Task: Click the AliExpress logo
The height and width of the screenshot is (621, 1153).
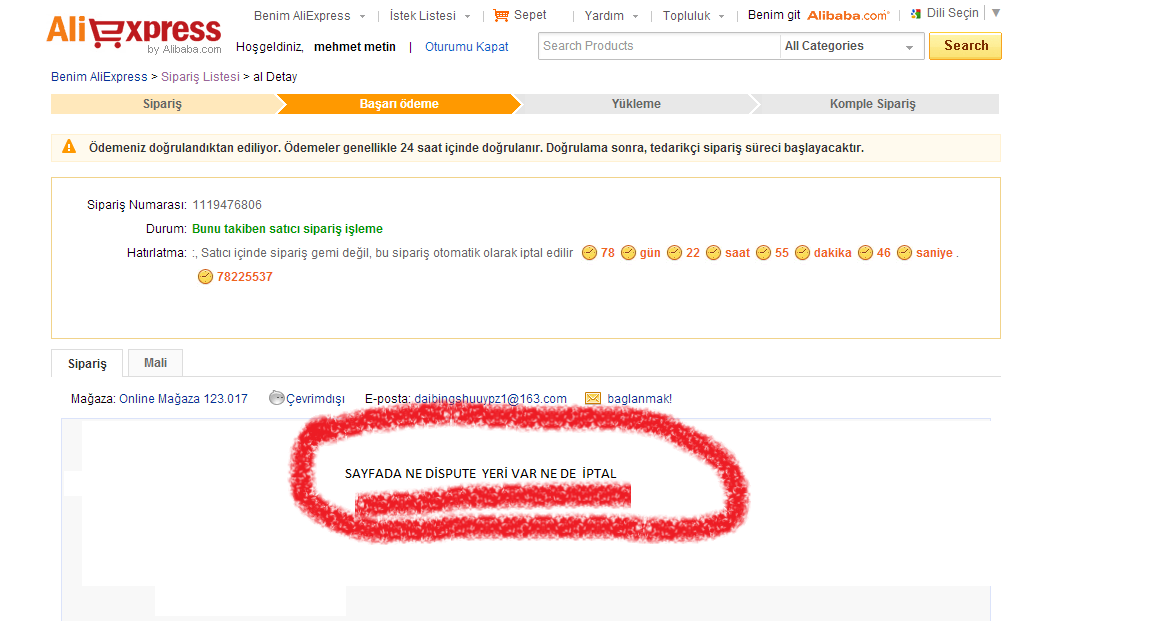Action: click(134, 34)
